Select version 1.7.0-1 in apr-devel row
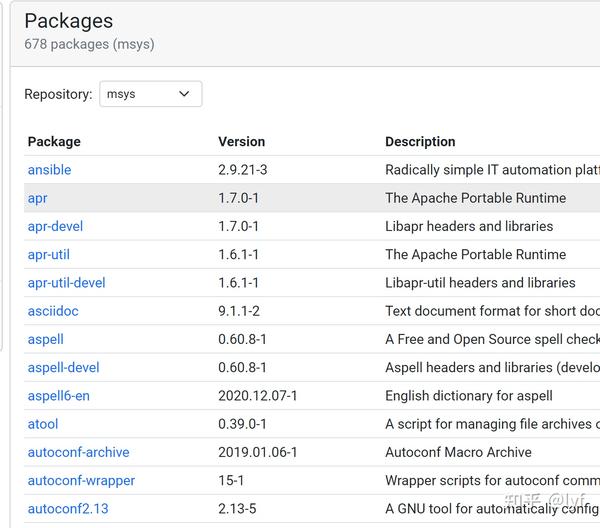Image resolution: width=600 pixels, height=528 pixels. point(238,227)
